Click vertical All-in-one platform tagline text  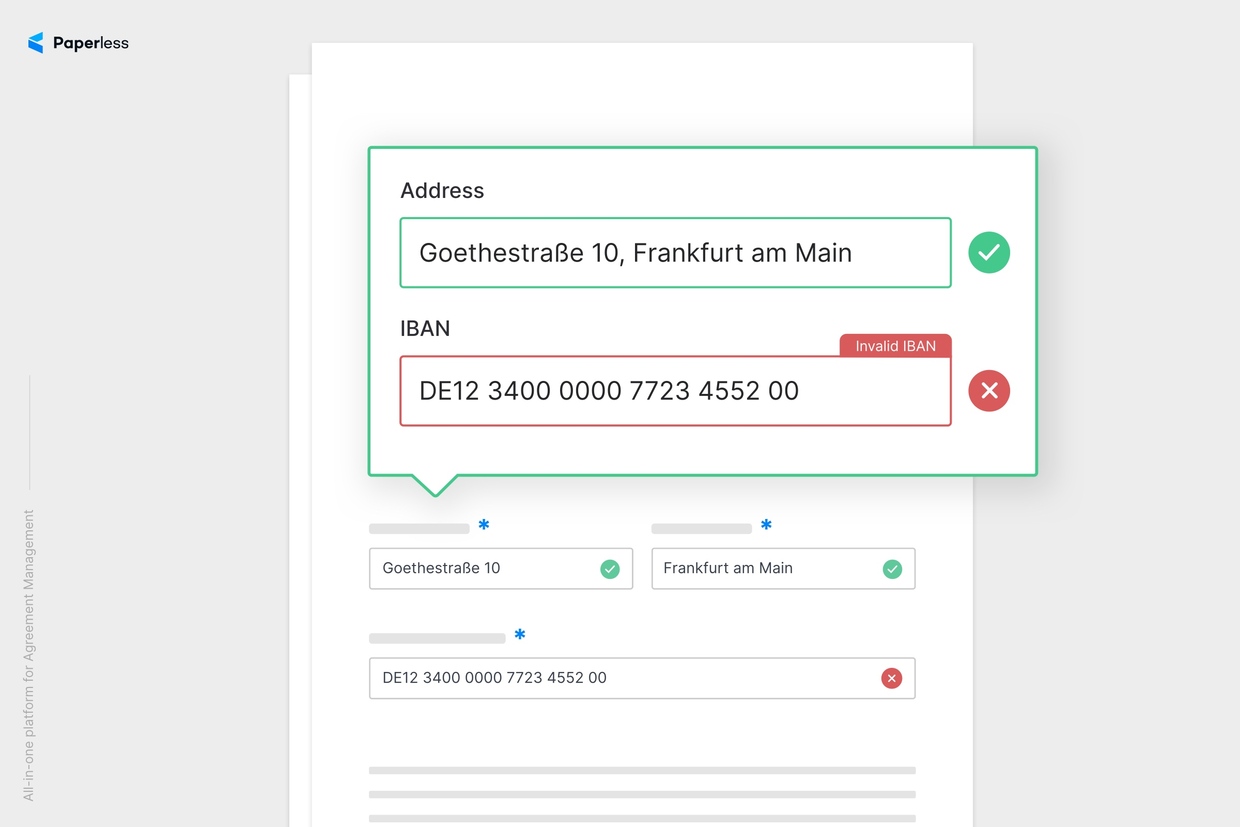pyautogui.click(x=29, y=655)
